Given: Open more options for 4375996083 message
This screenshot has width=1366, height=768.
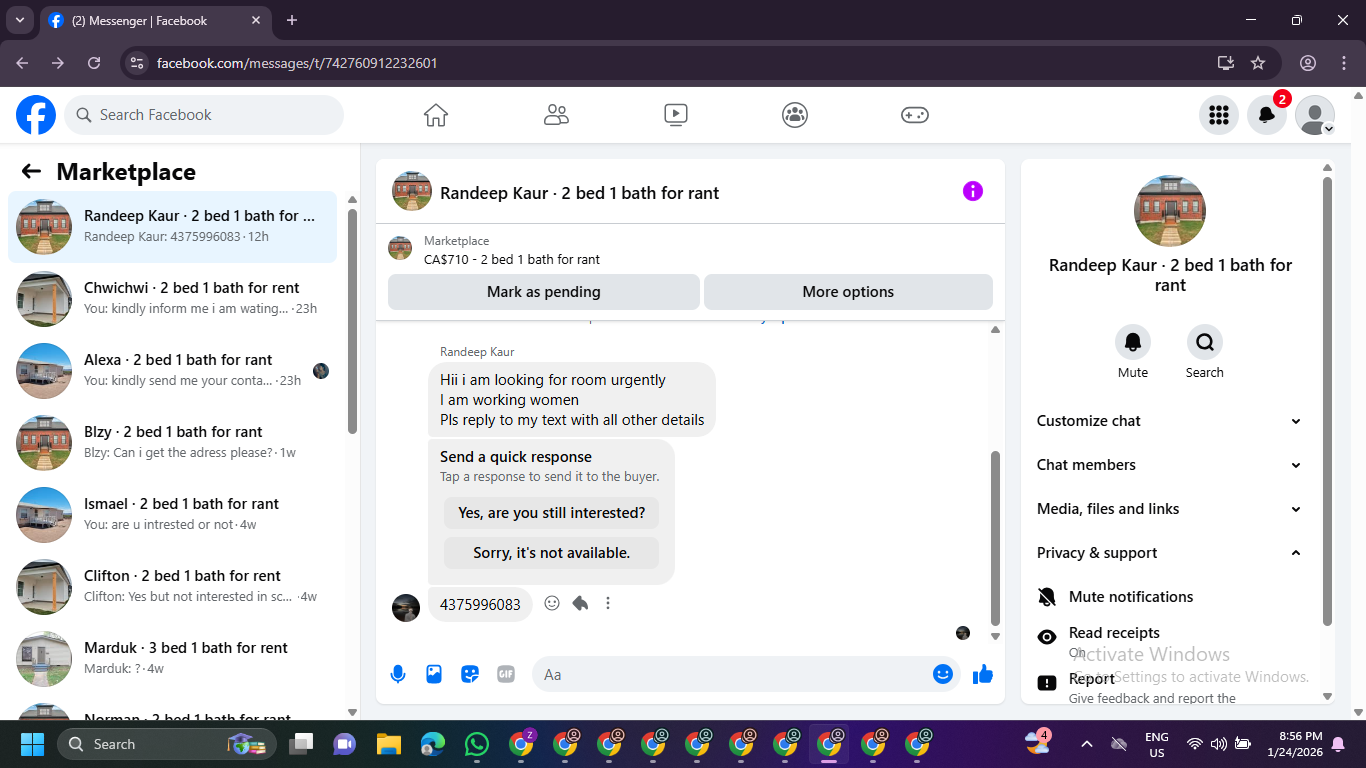Looking at the screenshot, I should (x=608, y=603).
